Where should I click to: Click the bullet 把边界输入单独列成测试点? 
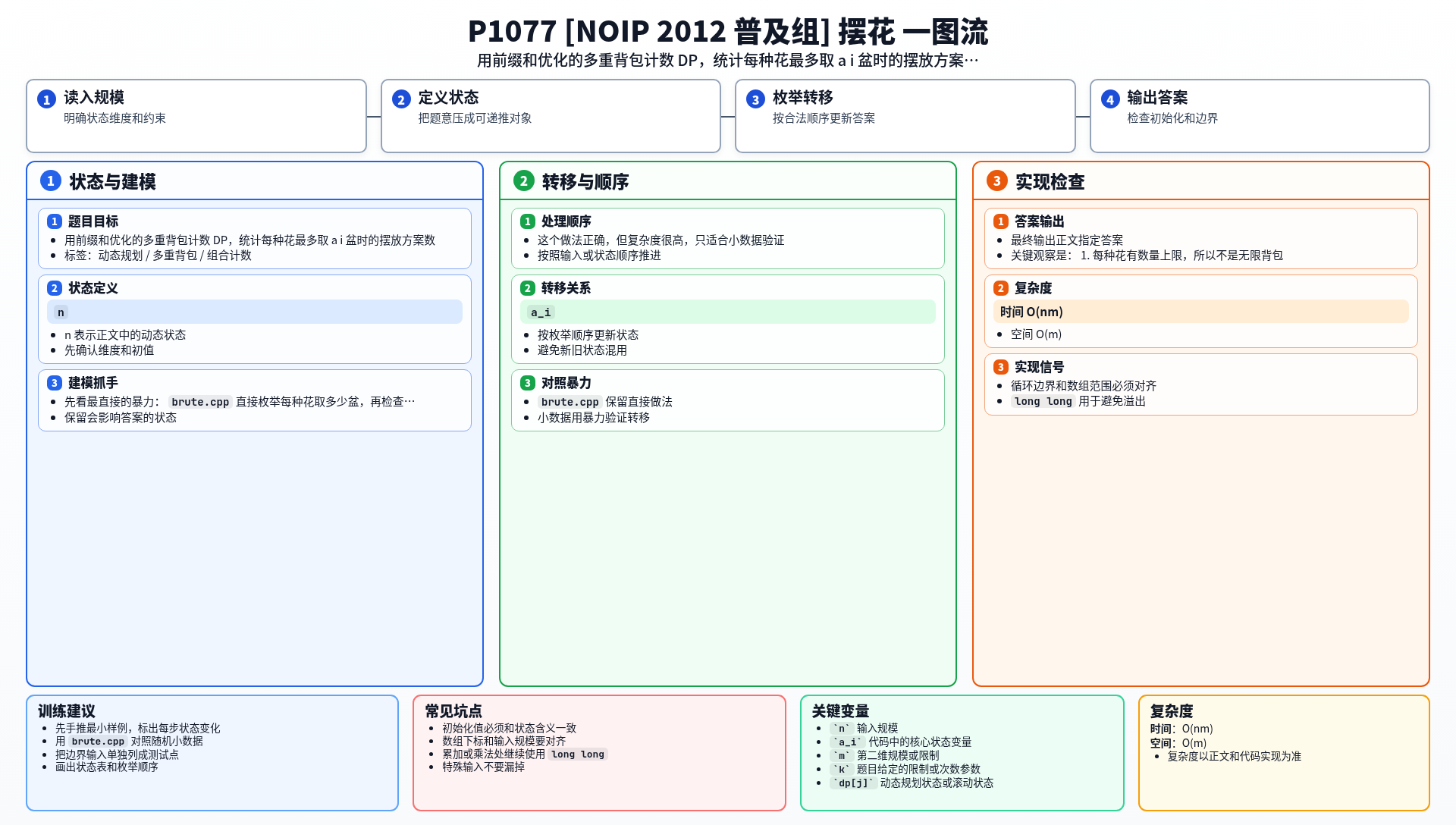coord(117,754)
